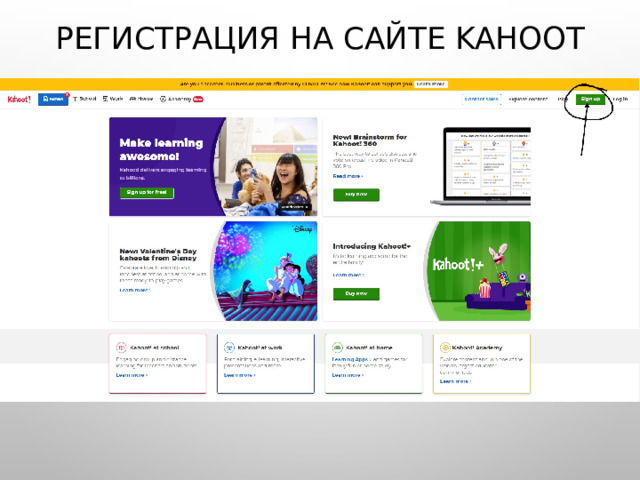640x480 pixels.
Task: Open the Explore content link
Action: tap(528, 99)
